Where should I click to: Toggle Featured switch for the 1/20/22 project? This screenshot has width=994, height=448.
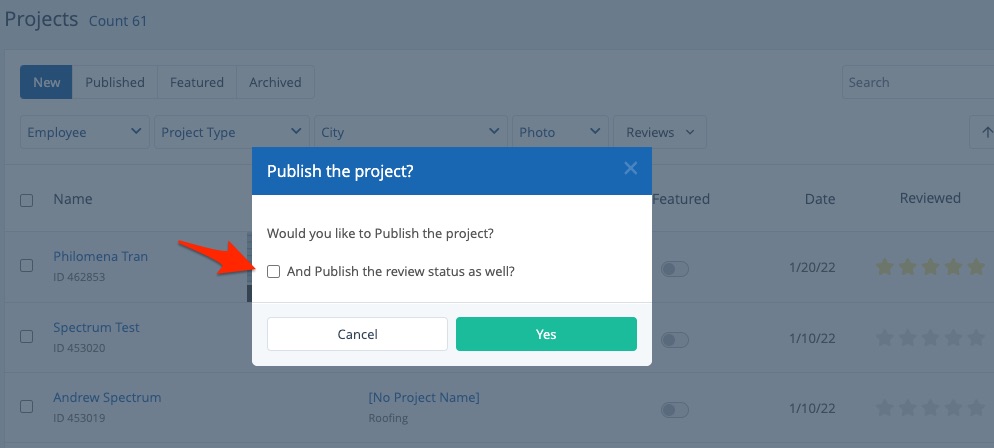pos(676,269)
